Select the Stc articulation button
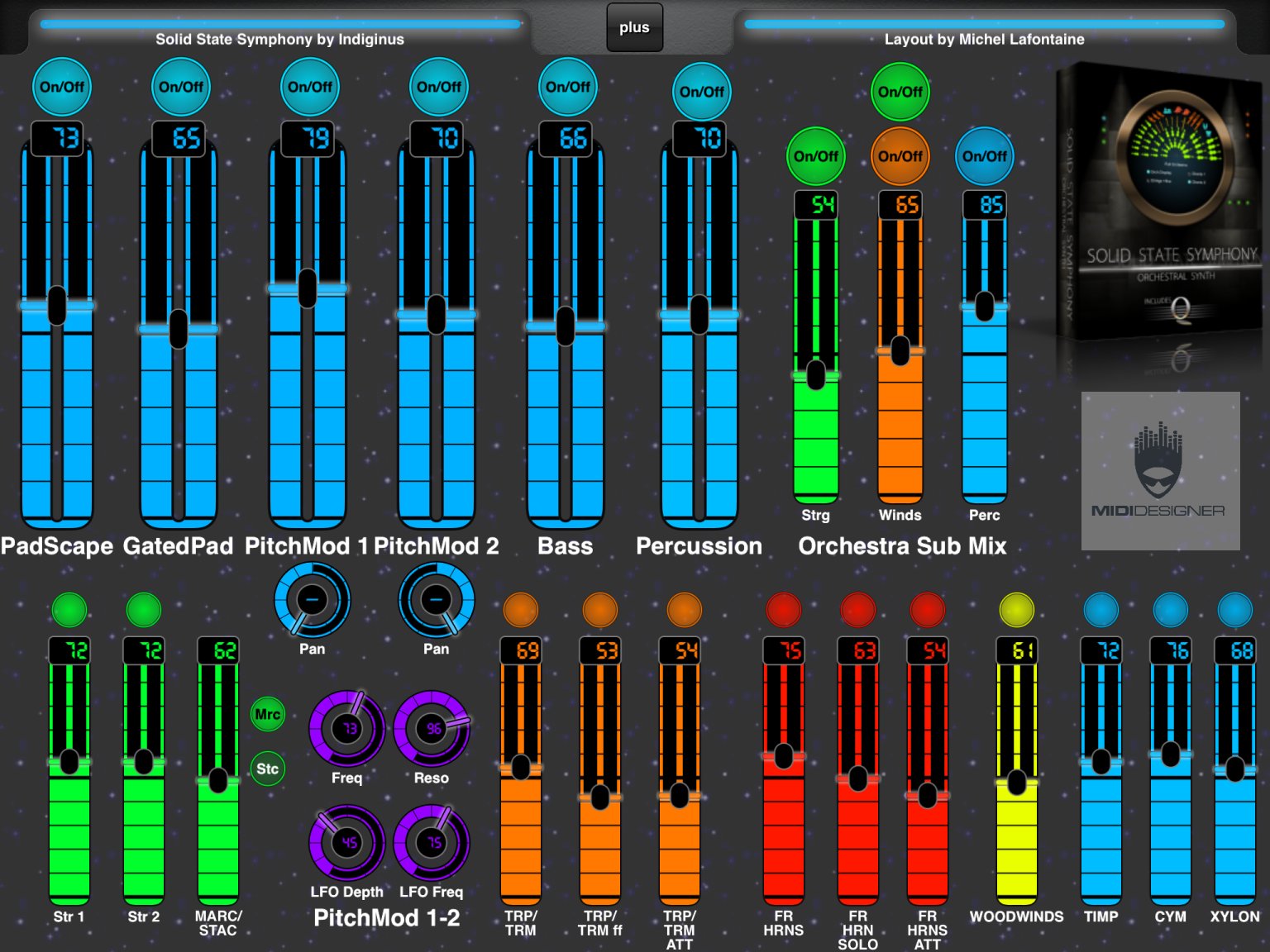The width and height of the screenshot is (1270, 952). 267,769
